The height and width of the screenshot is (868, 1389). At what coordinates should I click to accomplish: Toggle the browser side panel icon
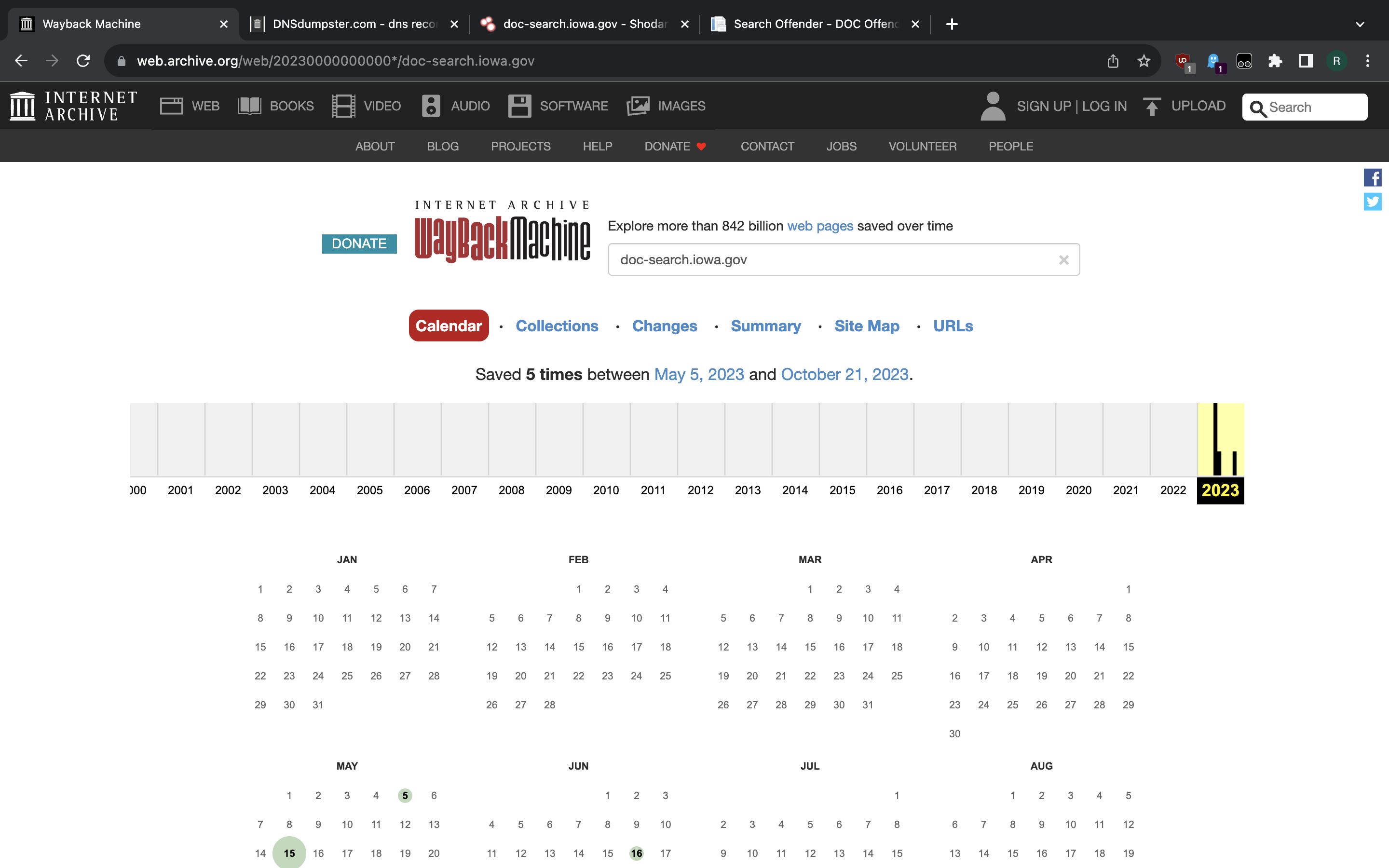[x=1306, y=61]
